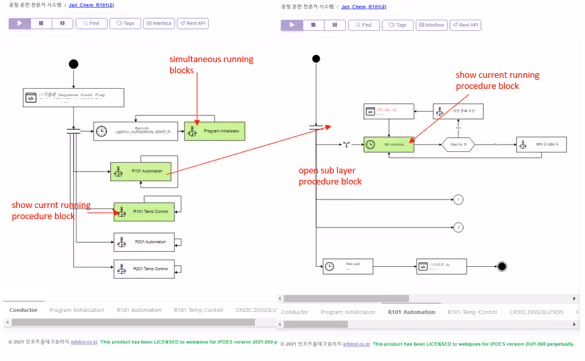Select script icon of red-text block in right diagram
The height and width of the screenshot is (361, 585).
click(x=370, y=112)
